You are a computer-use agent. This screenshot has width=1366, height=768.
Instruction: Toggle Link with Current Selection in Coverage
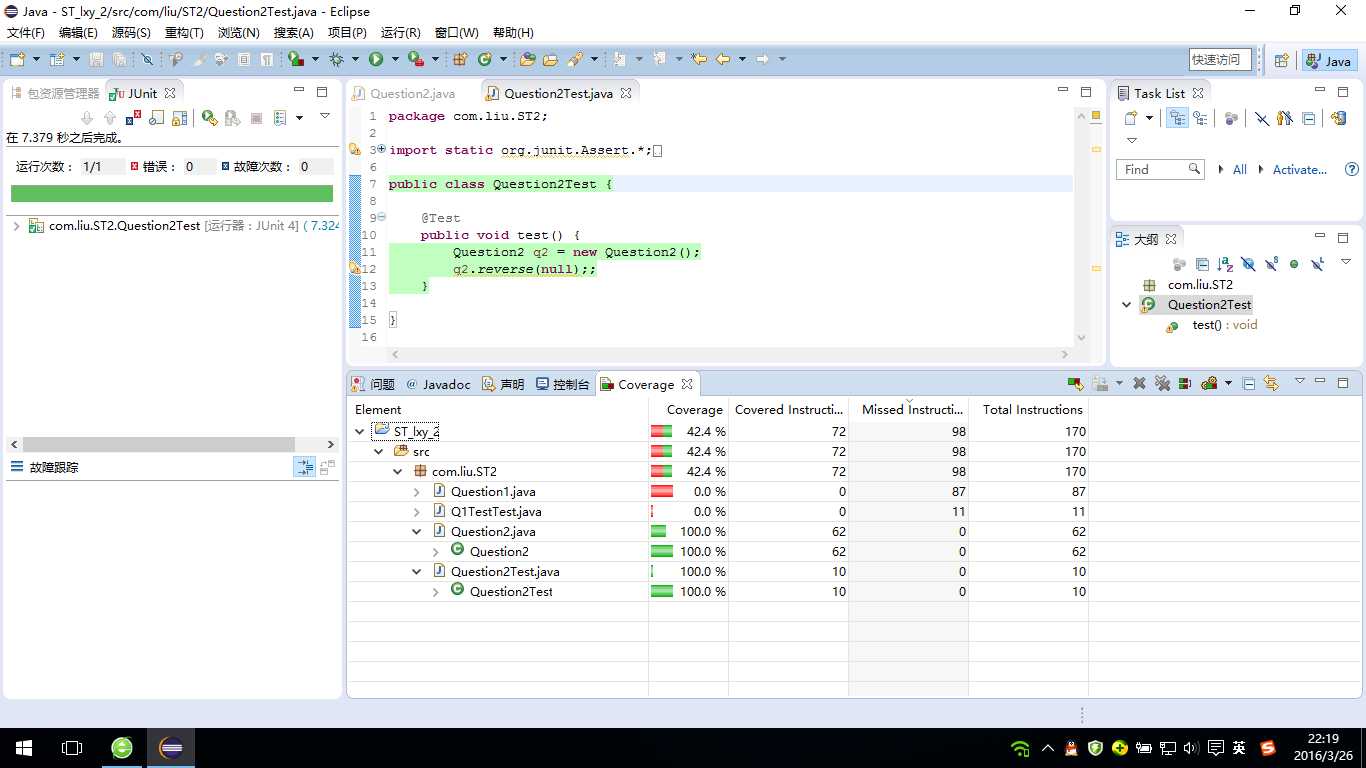1271,383
